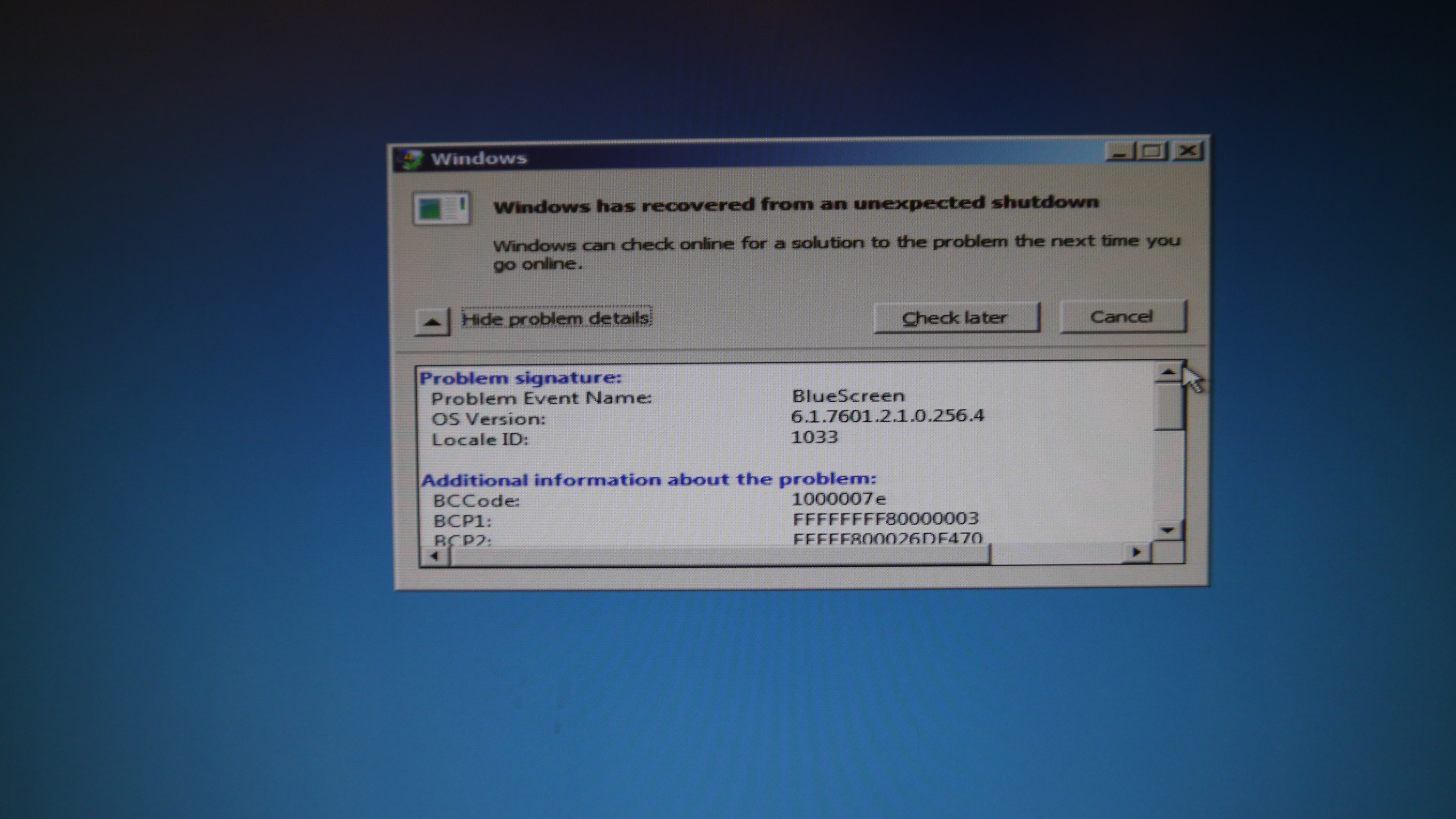
Task: Close the Windows dialog
Action: pos(1188,150)
